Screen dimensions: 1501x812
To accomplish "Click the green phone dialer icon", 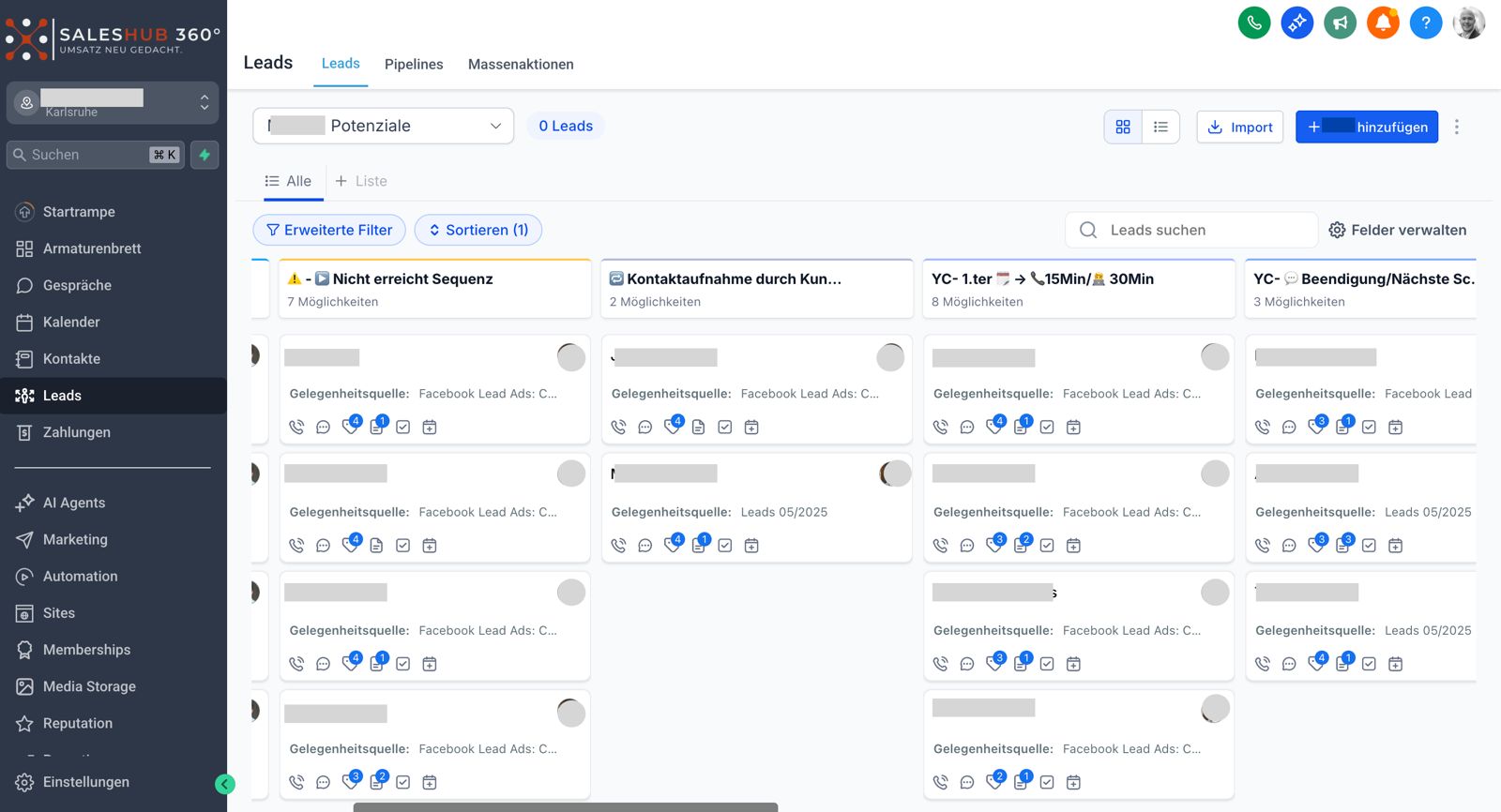I will 1254,23.
